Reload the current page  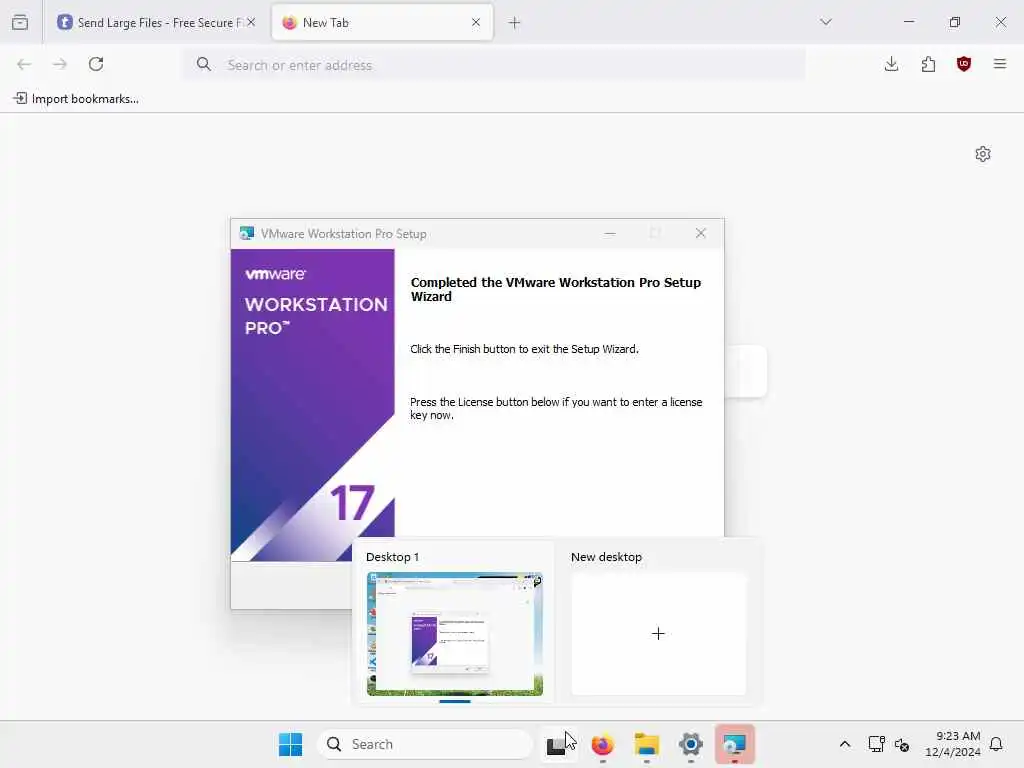[x=96, y=64]
